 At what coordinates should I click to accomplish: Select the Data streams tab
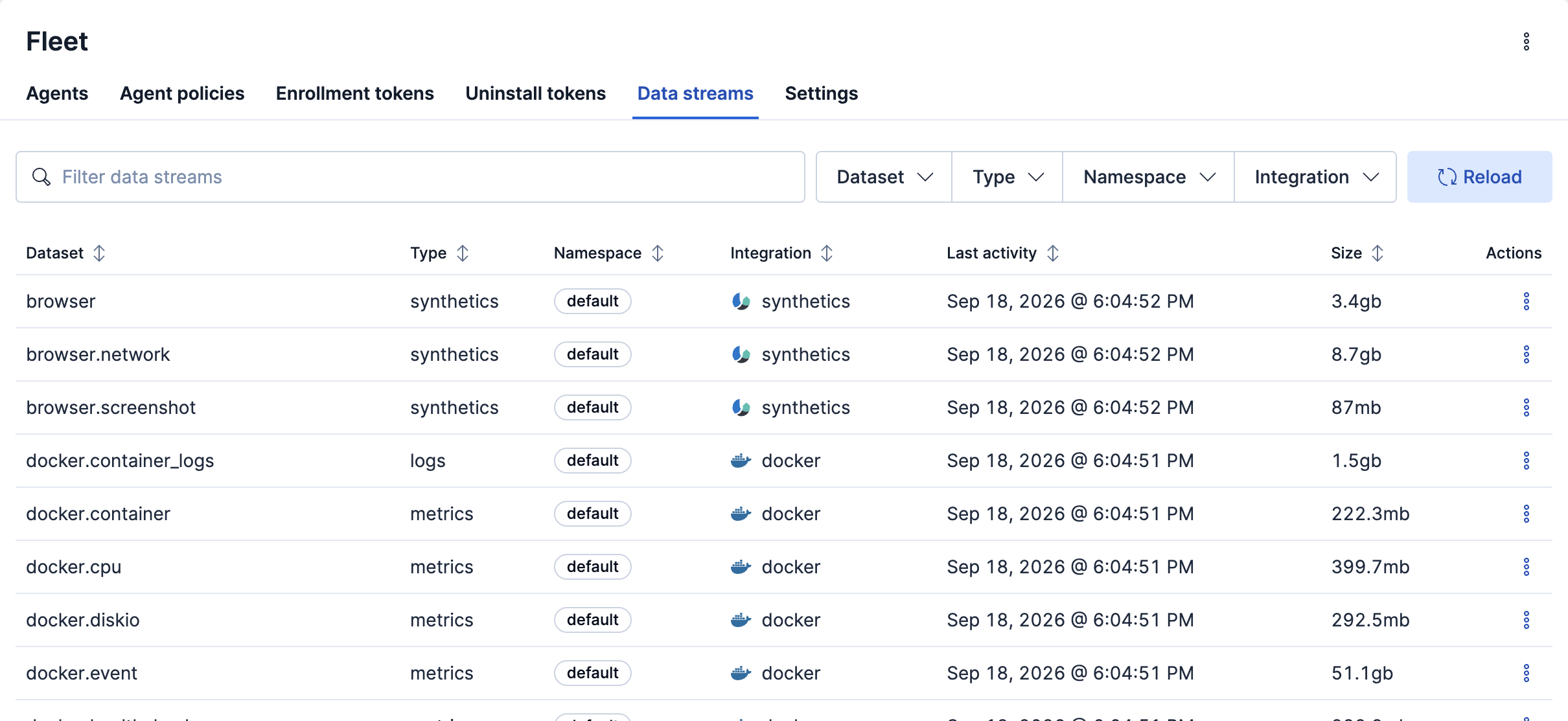click(695, 93)
